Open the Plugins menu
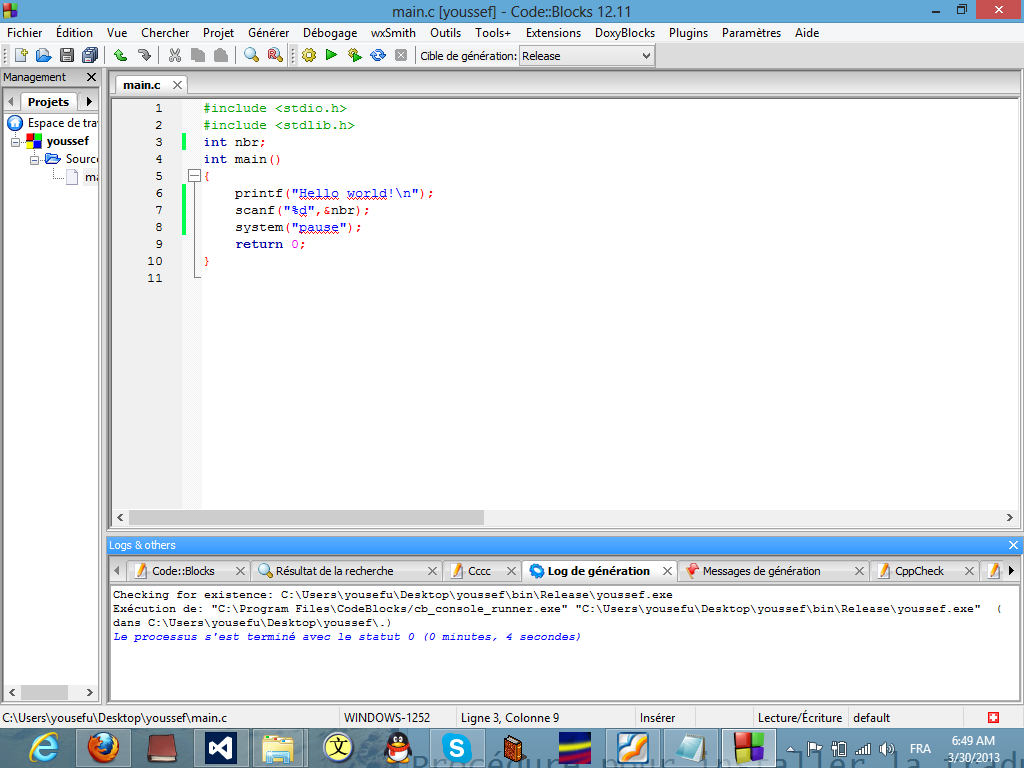This screenshot has width=1024, height=768. pos(688,33)
